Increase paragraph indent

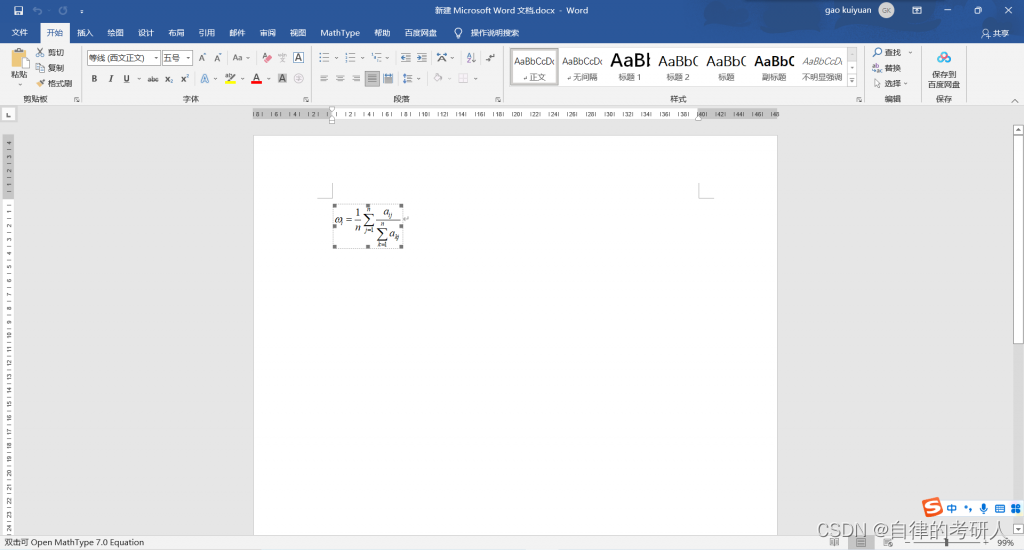[x=422, y=57]
